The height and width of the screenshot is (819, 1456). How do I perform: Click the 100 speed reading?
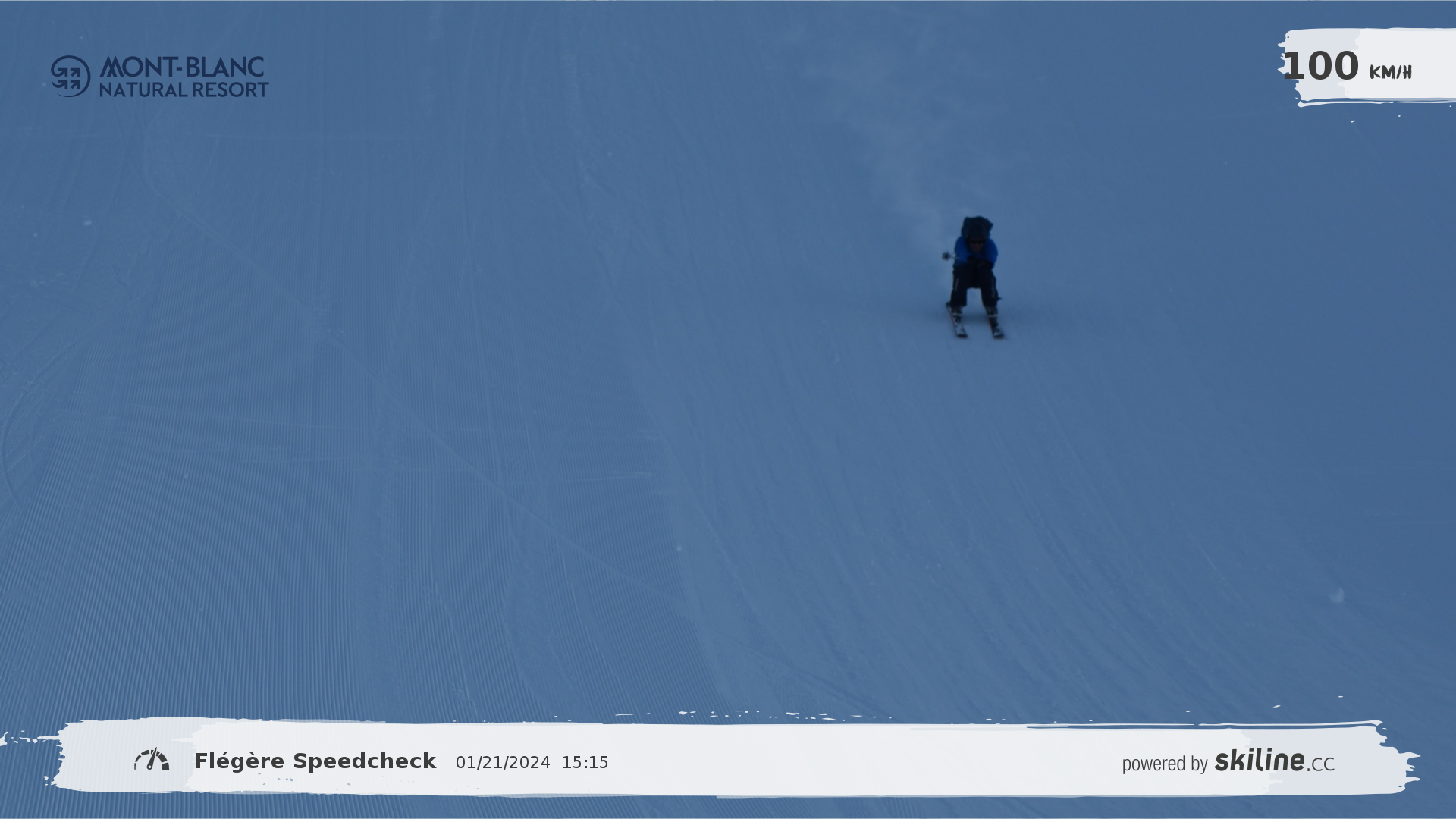1321,67
